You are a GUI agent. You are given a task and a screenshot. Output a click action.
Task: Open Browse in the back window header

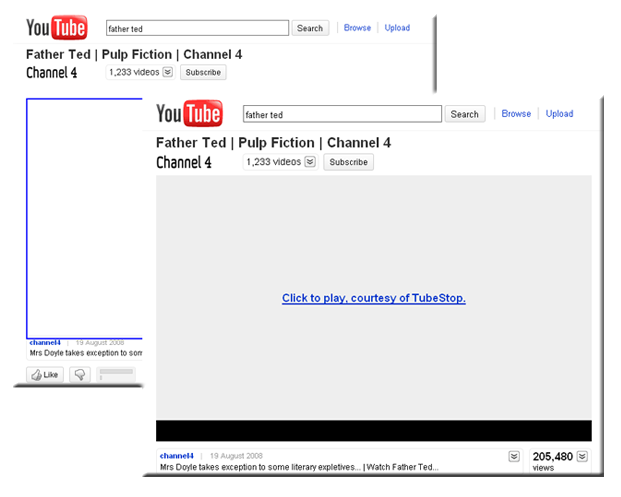coord(357,28)
